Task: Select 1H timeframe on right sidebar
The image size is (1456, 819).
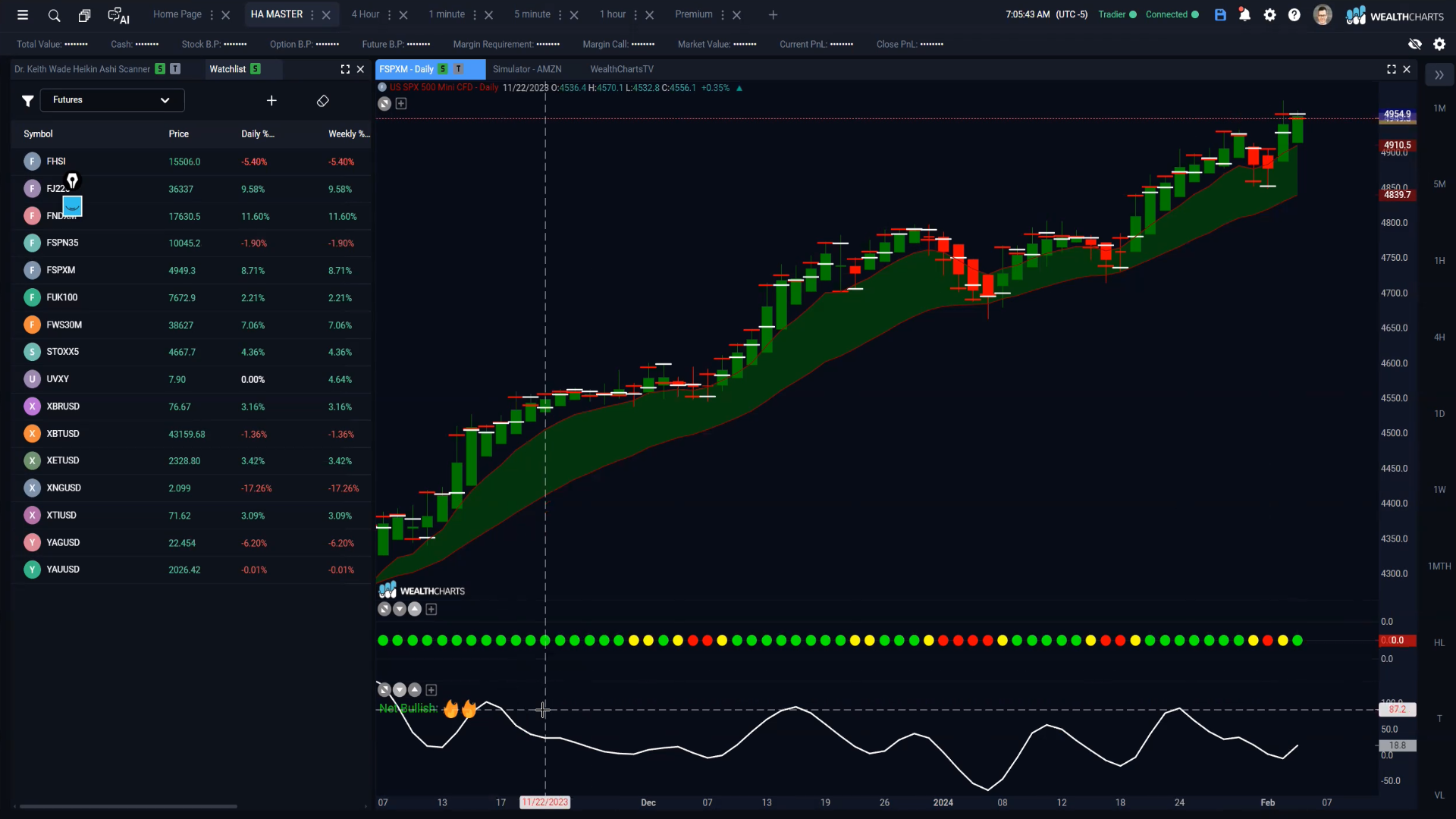Action: 1439,261
